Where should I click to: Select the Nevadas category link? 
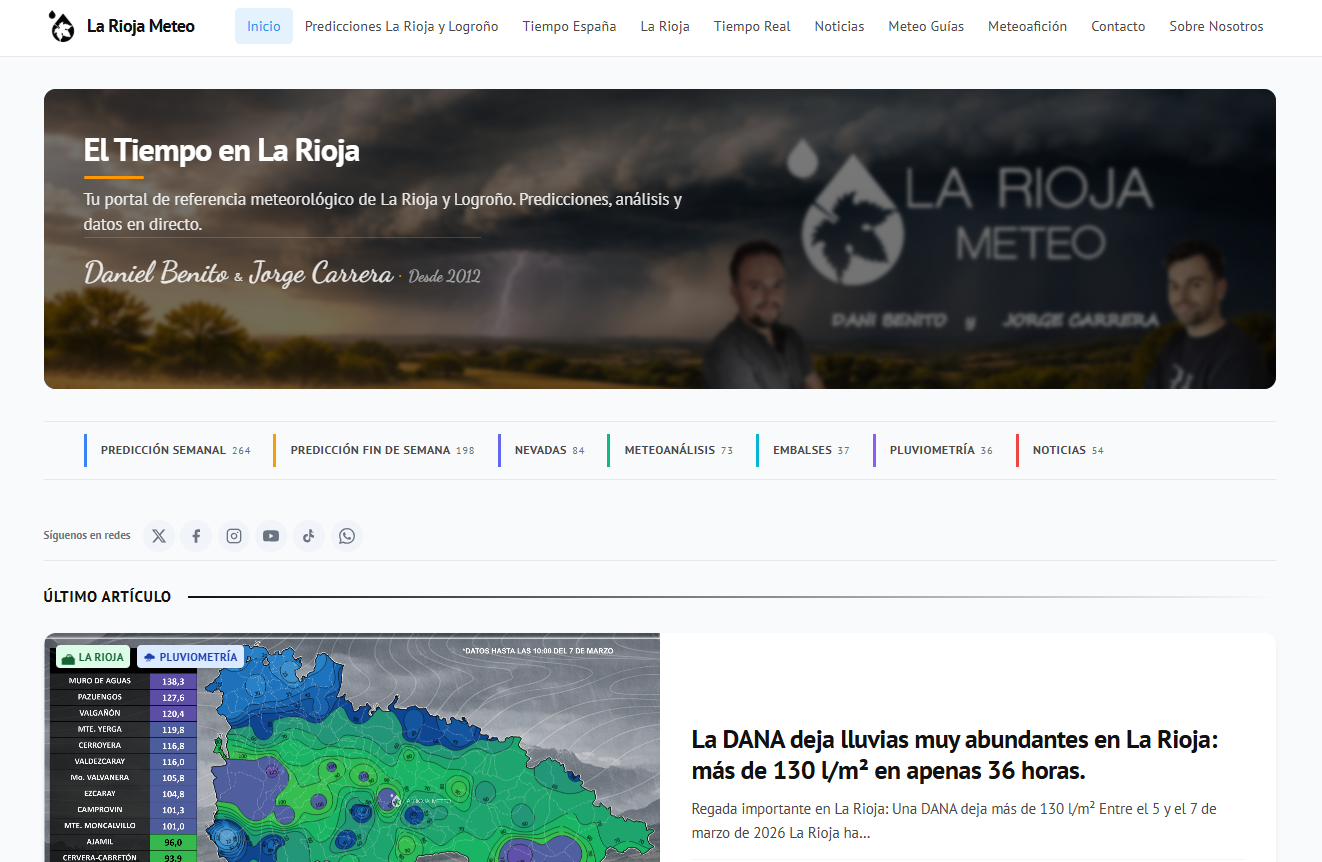tap(541, 450)
